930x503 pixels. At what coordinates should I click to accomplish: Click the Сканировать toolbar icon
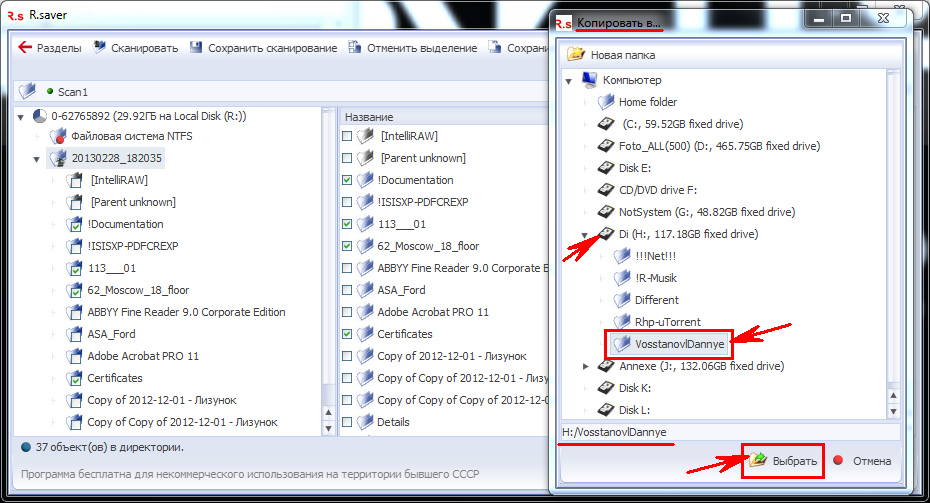(x=99, y=48)
